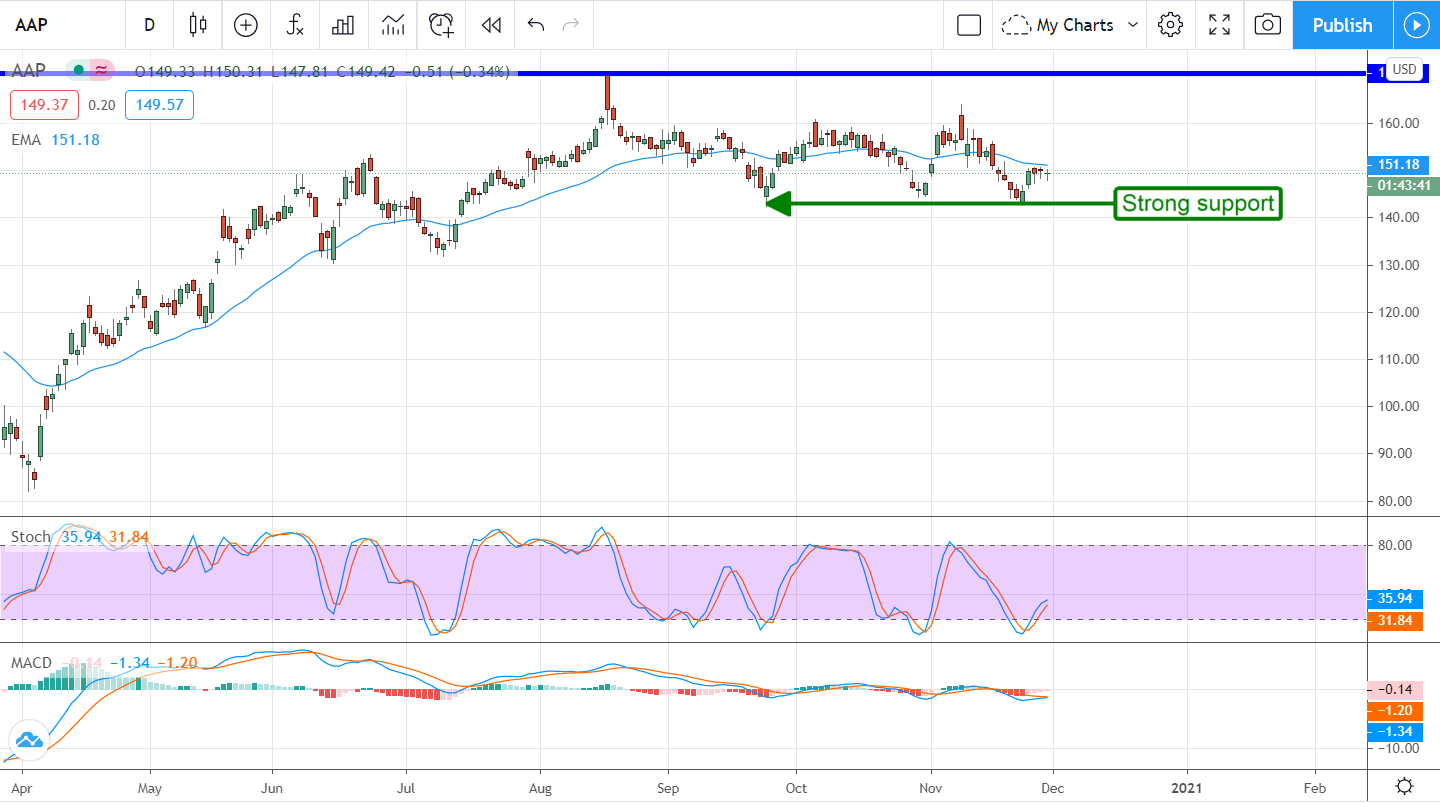Click the 35.94 Stoch axis label

pyautogui.click(x=1397, y=599)
